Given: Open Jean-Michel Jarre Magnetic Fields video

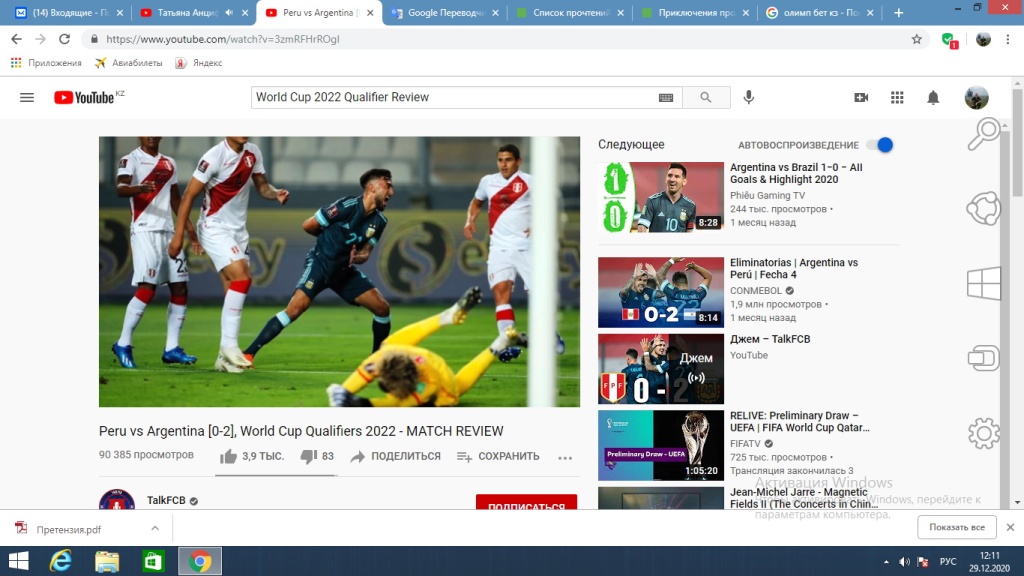Looking at the screenshot, I should [803, 498].
